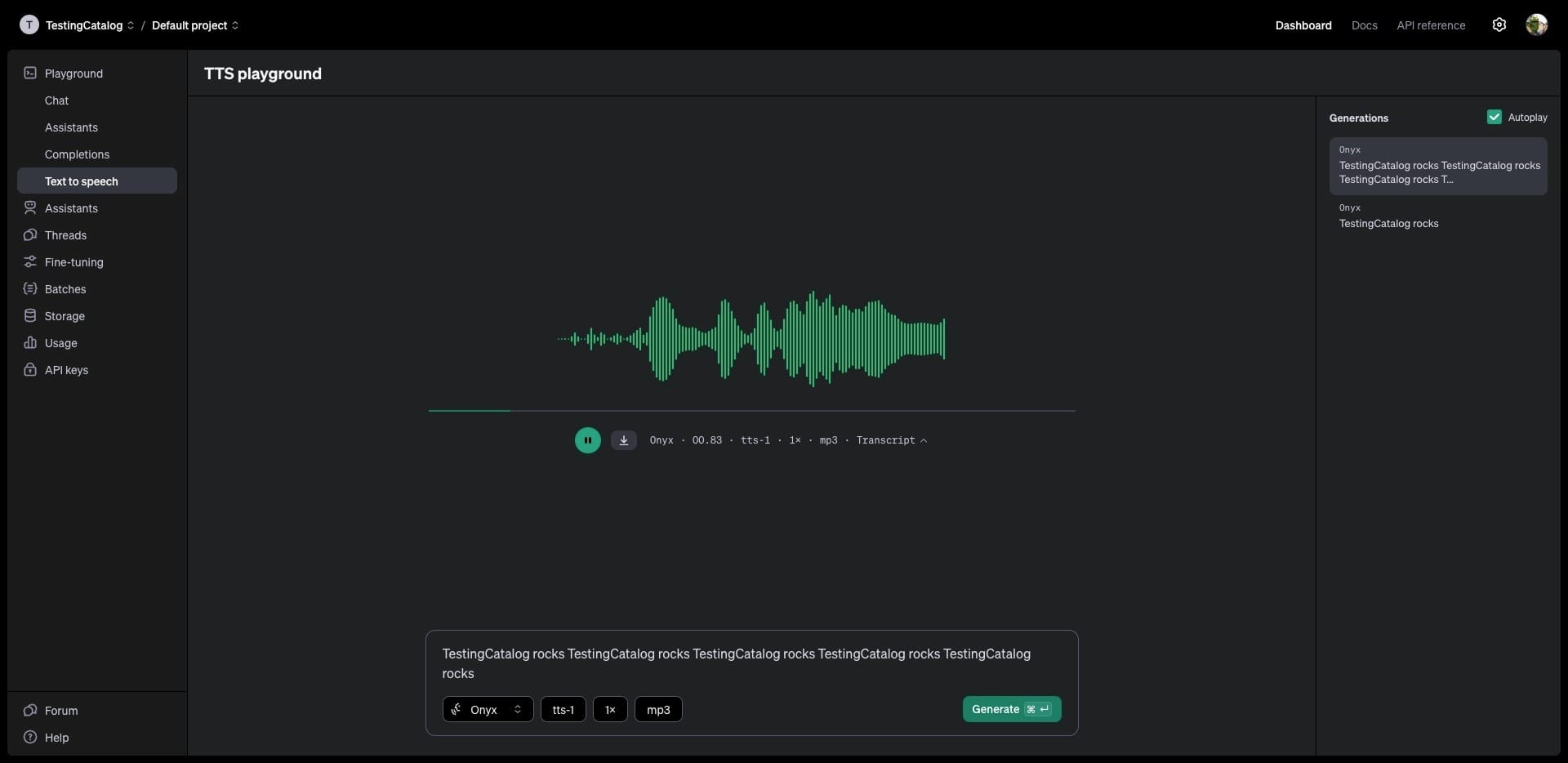Select the first Onyx generation entry
Screen dimensions: 1568x763
pos(1437,166)
